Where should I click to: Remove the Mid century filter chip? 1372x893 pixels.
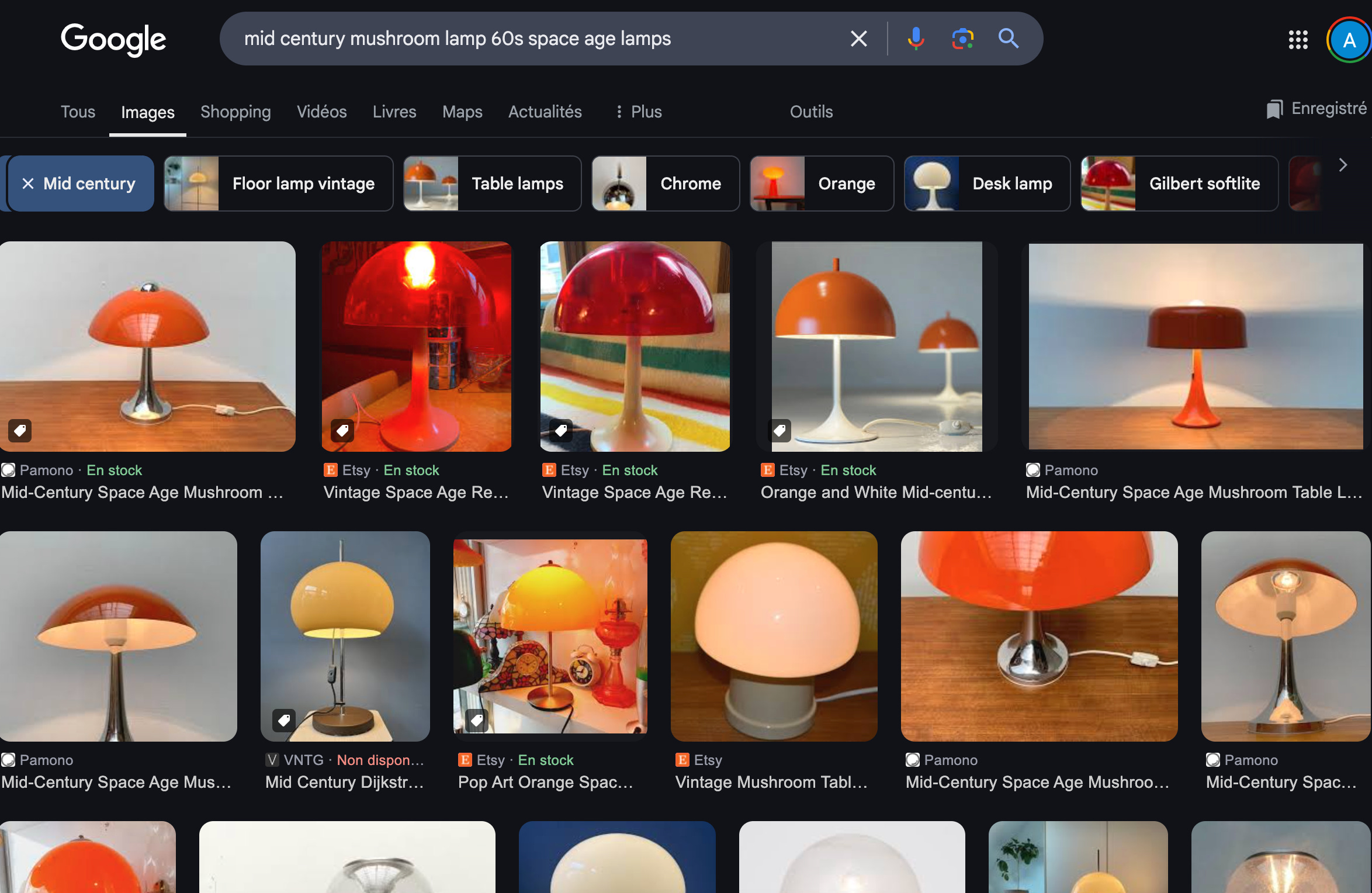click(28, 184)
